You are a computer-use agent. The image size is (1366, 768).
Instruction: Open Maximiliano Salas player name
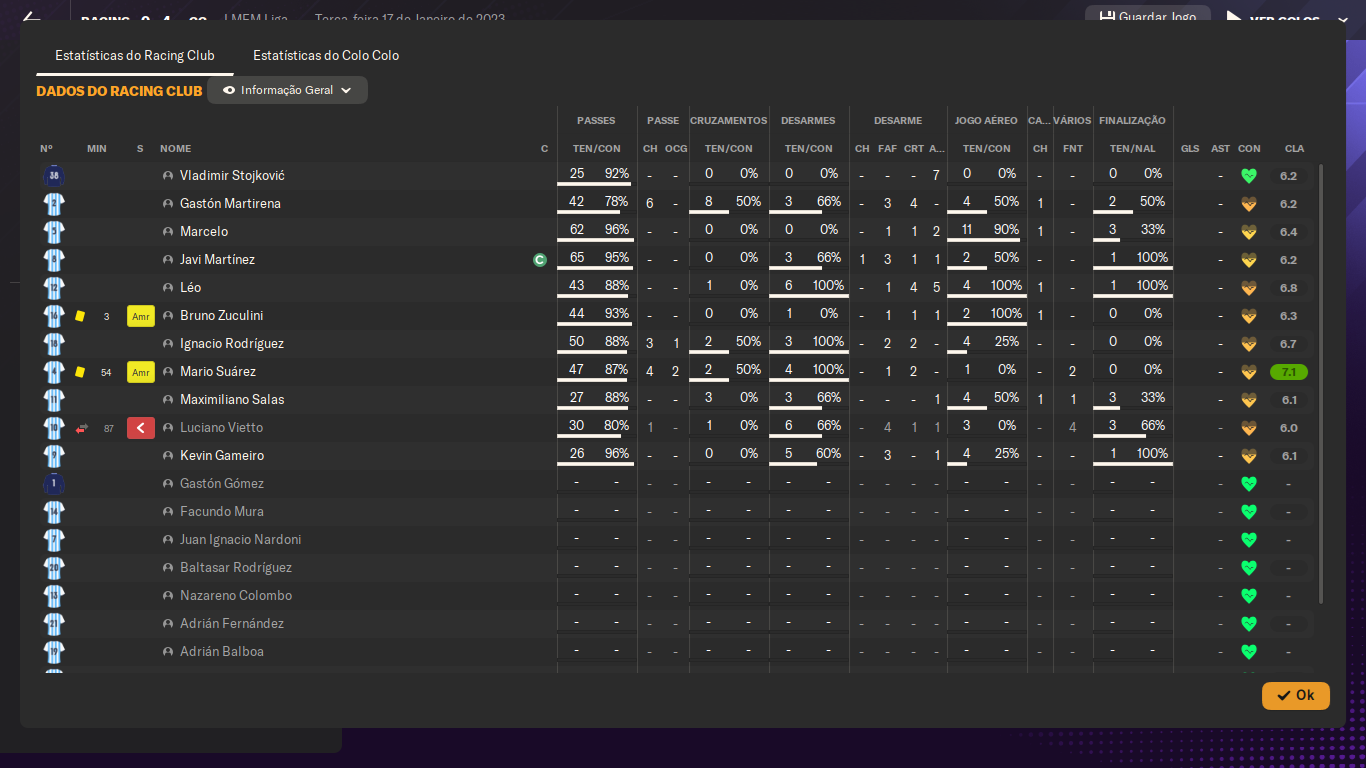click(232, 399)
